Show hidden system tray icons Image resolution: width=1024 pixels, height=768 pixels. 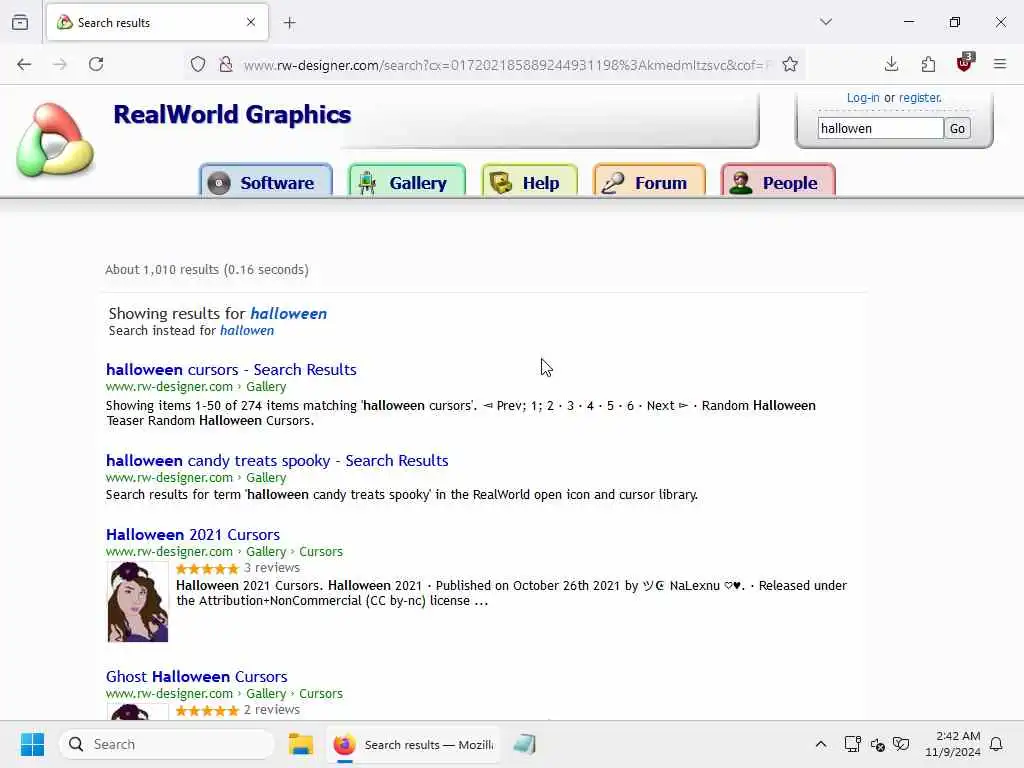tap(821, 744)
